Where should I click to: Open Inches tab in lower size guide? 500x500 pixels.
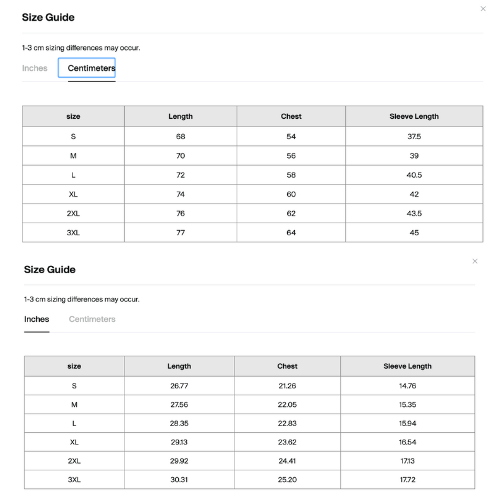click(37, 319)
